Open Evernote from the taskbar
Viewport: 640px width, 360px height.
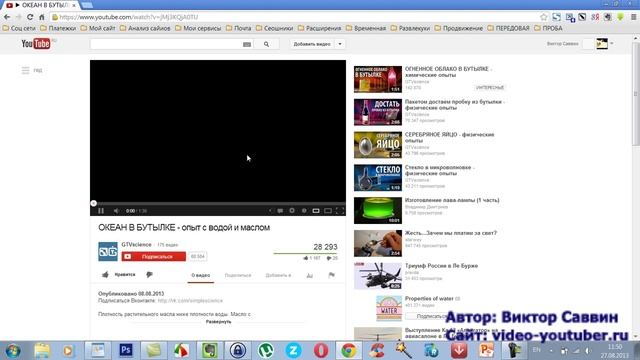(x=209, y=350)
